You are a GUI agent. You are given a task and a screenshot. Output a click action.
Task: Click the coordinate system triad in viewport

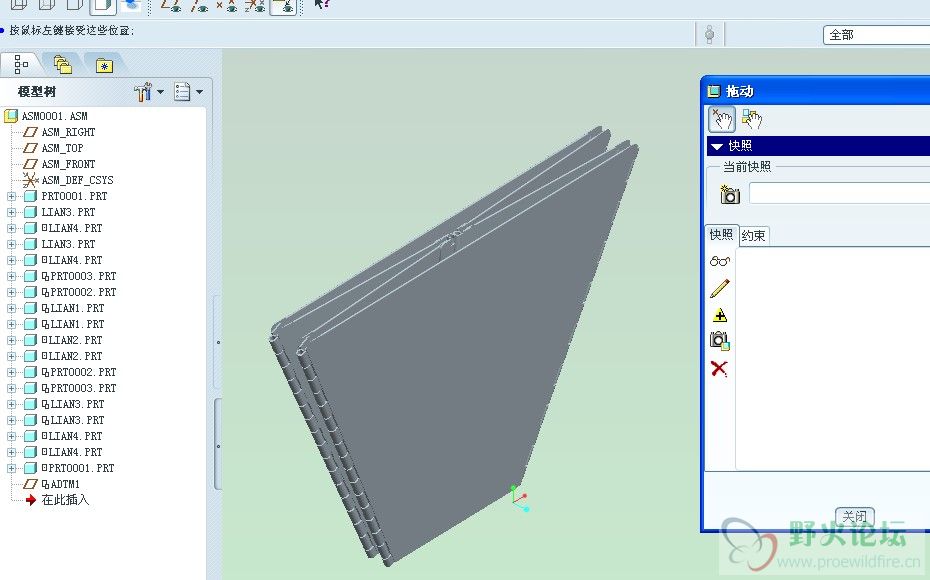click(x=519, y=499)
